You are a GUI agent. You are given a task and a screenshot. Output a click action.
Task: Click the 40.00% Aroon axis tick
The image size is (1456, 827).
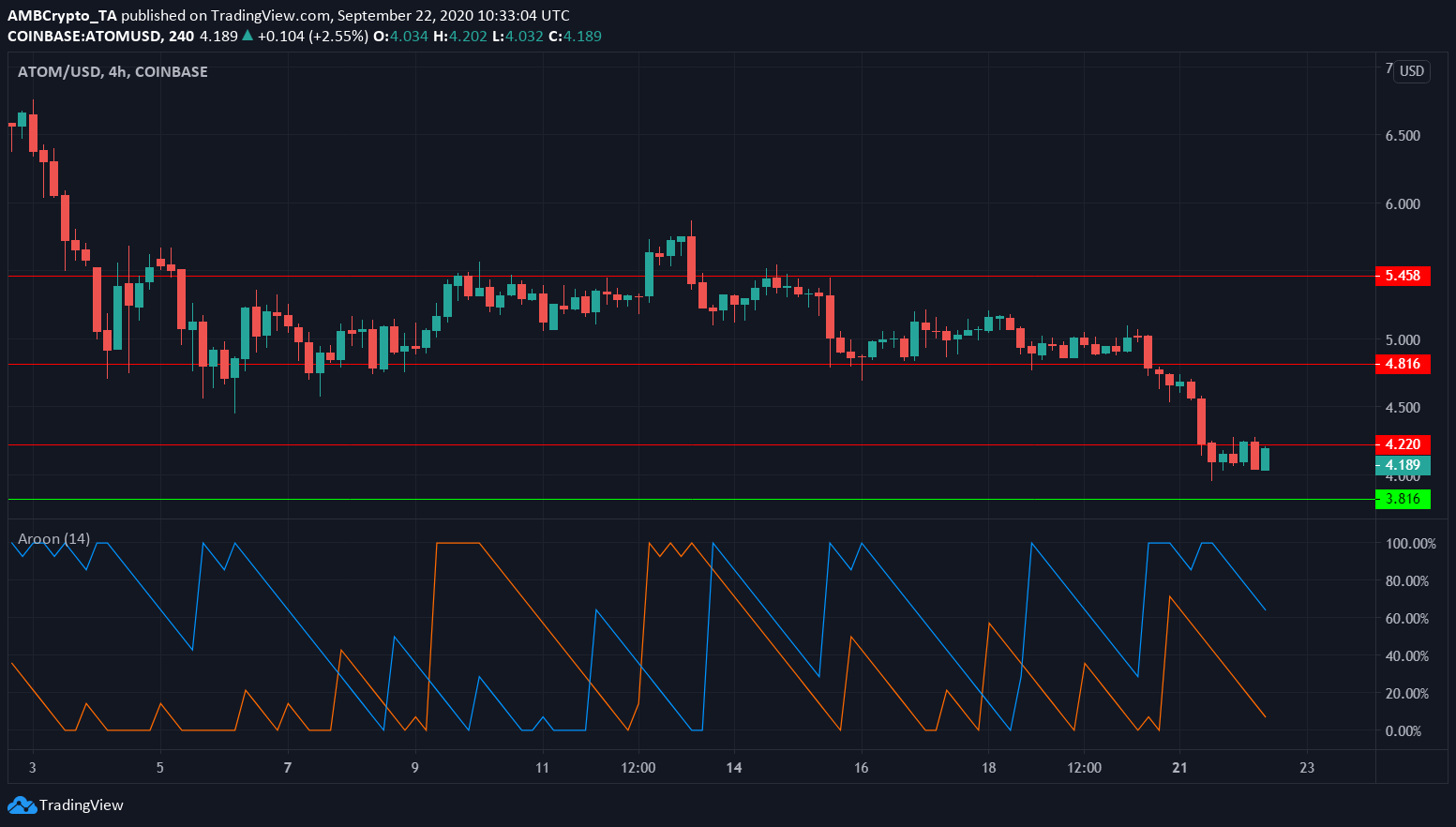pyautogui.click(x=1407, y=656)
